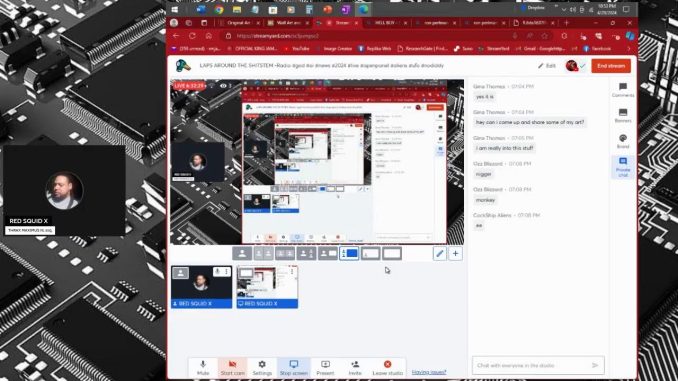Click the 'hey can i come up' chat message
678x381 pixels.
click(x=530, y=122)
